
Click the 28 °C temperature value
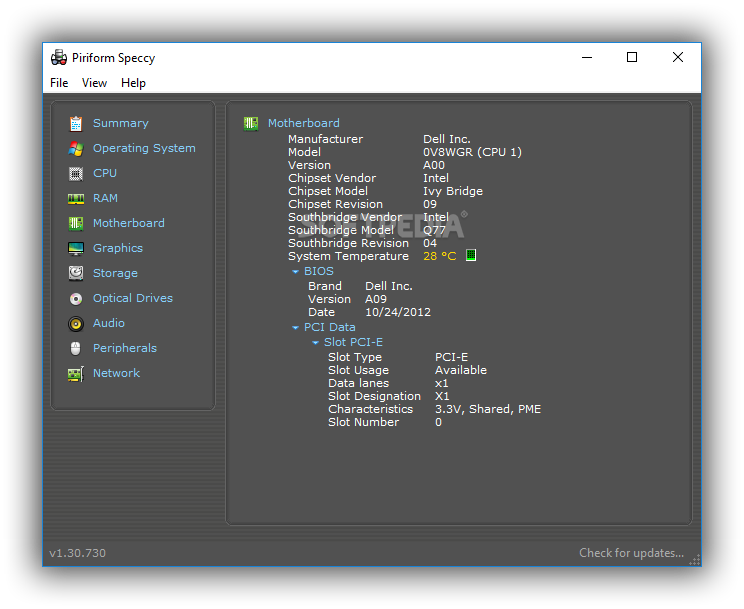[439, 256]
